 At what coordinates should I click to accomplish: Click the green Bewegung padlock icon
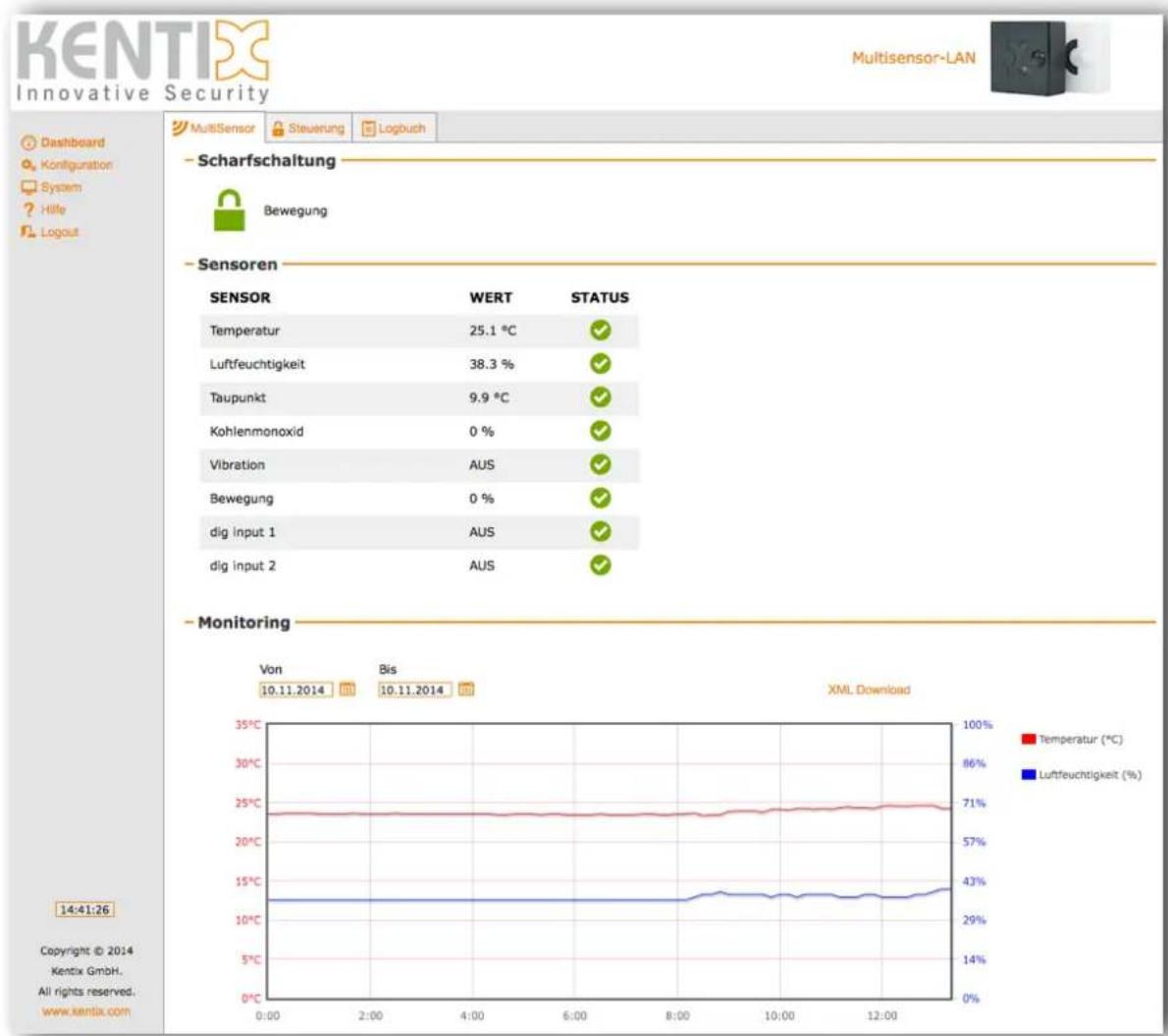tap(230, 210)
